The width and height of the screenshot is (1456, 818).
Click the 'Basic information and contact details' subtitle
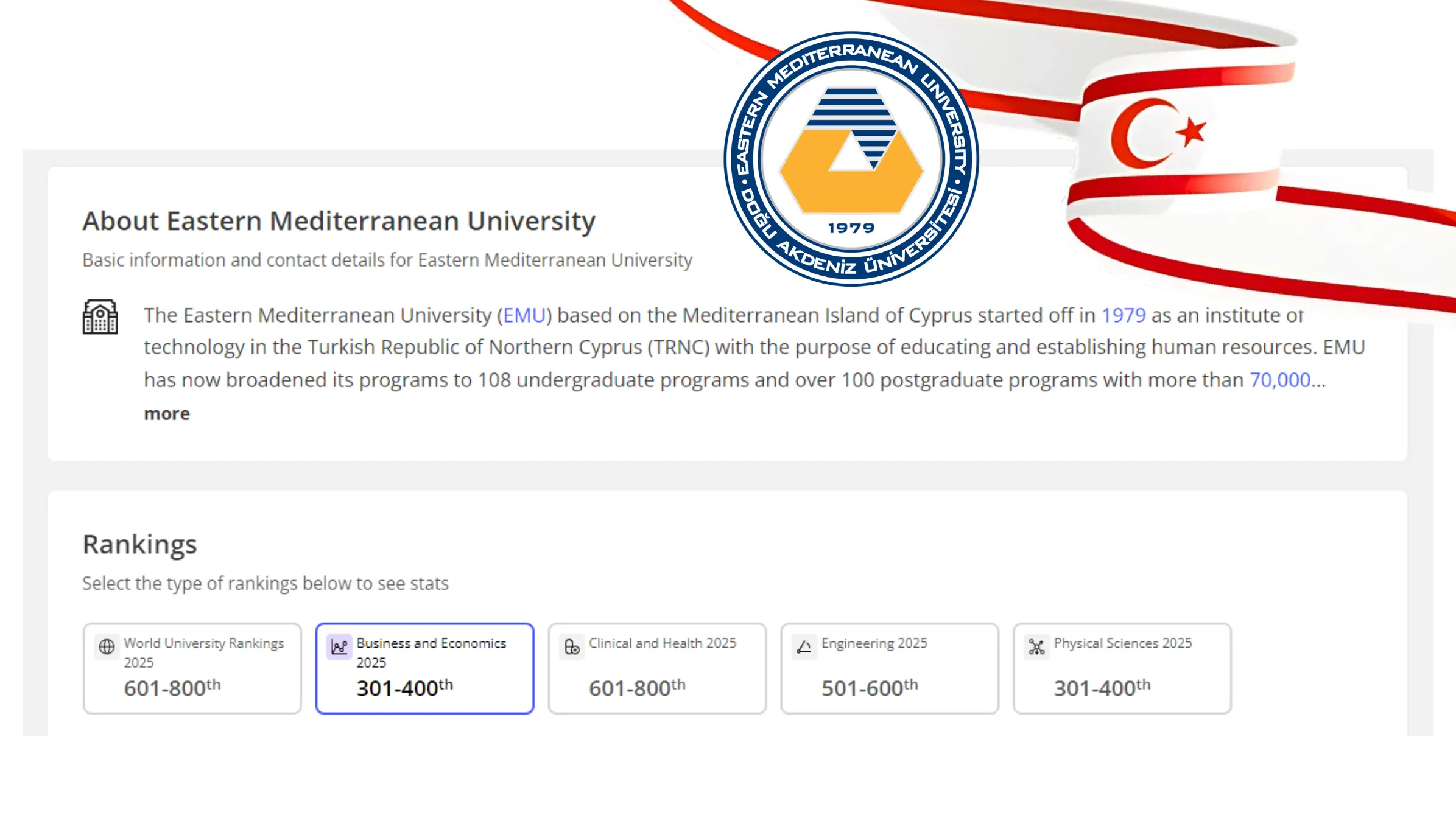tap(387, 260)
